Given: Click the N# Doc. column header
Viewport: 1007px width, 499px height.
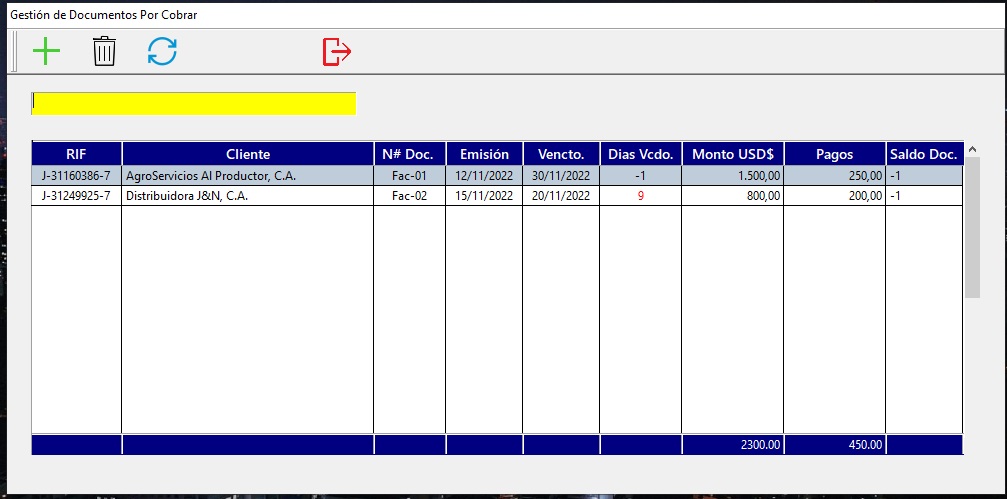Looking at the screenshot, I should click(x=410, y=154).
